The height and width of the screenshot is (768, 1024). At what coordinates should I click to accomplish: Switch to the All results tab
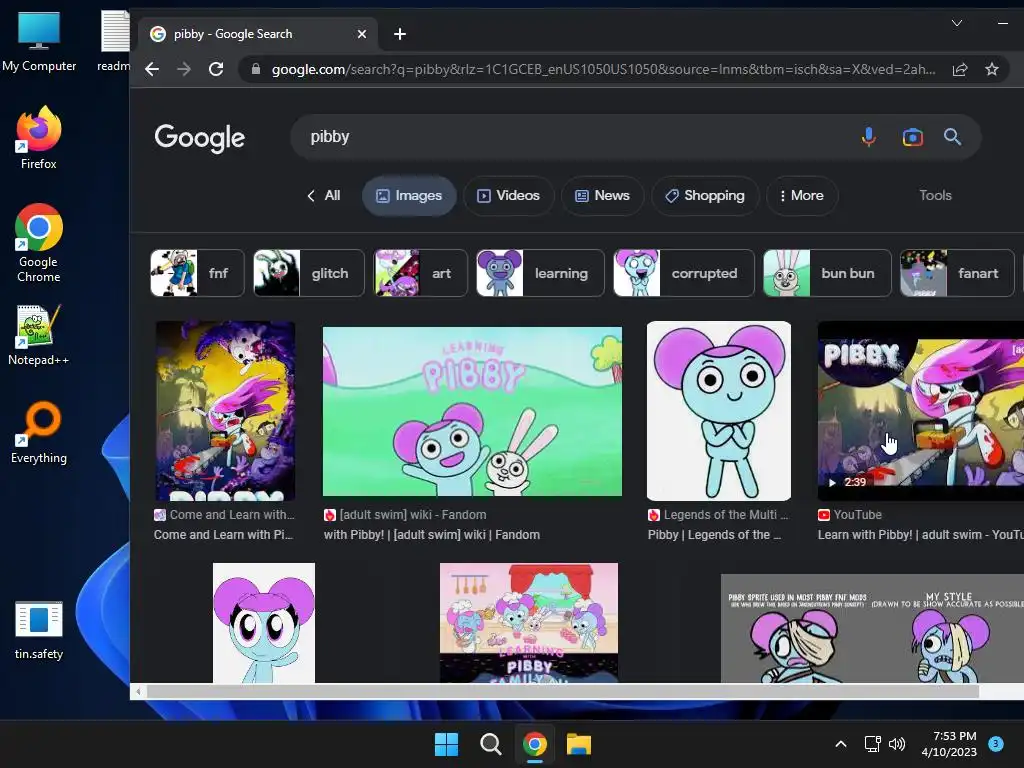324,195
